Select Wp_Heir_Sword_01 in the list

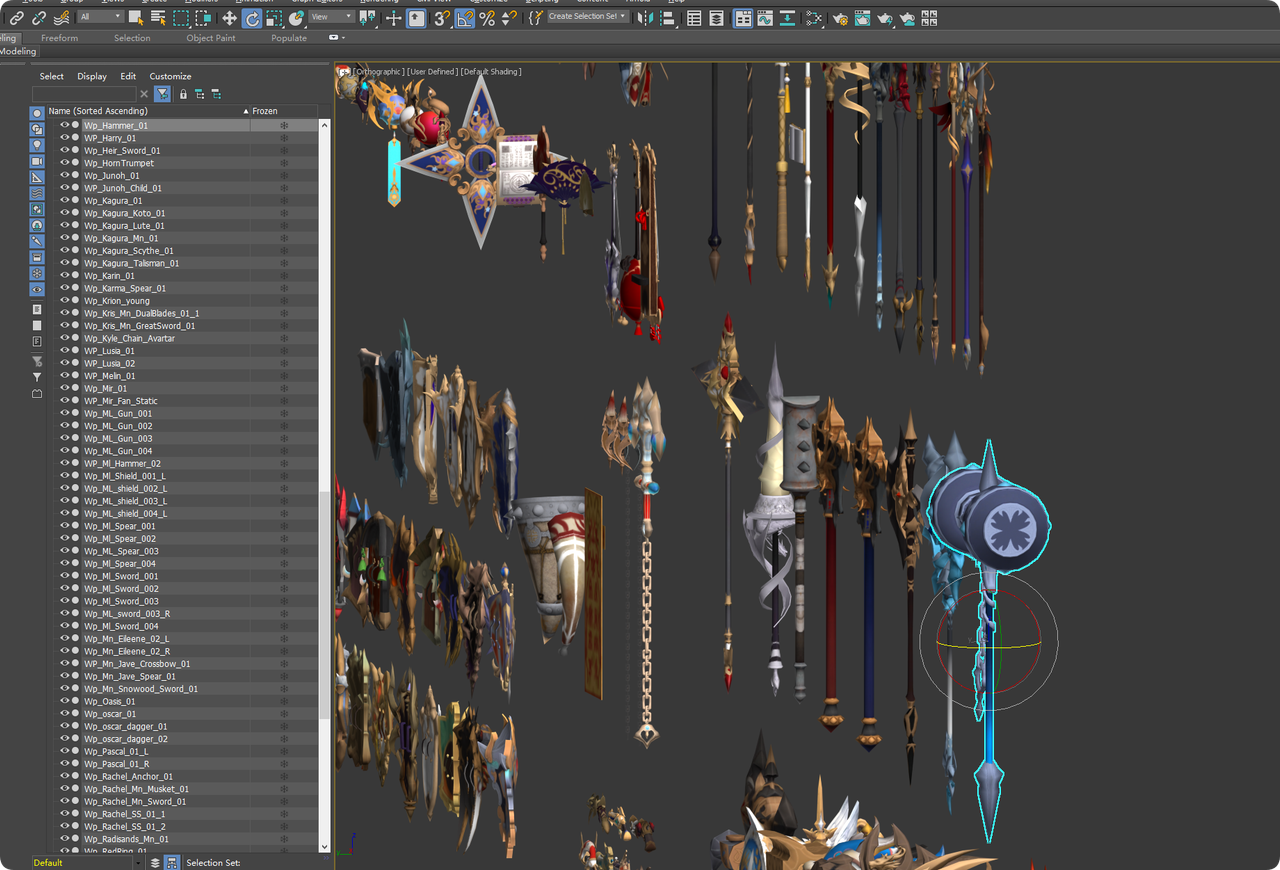click(122, 151)
